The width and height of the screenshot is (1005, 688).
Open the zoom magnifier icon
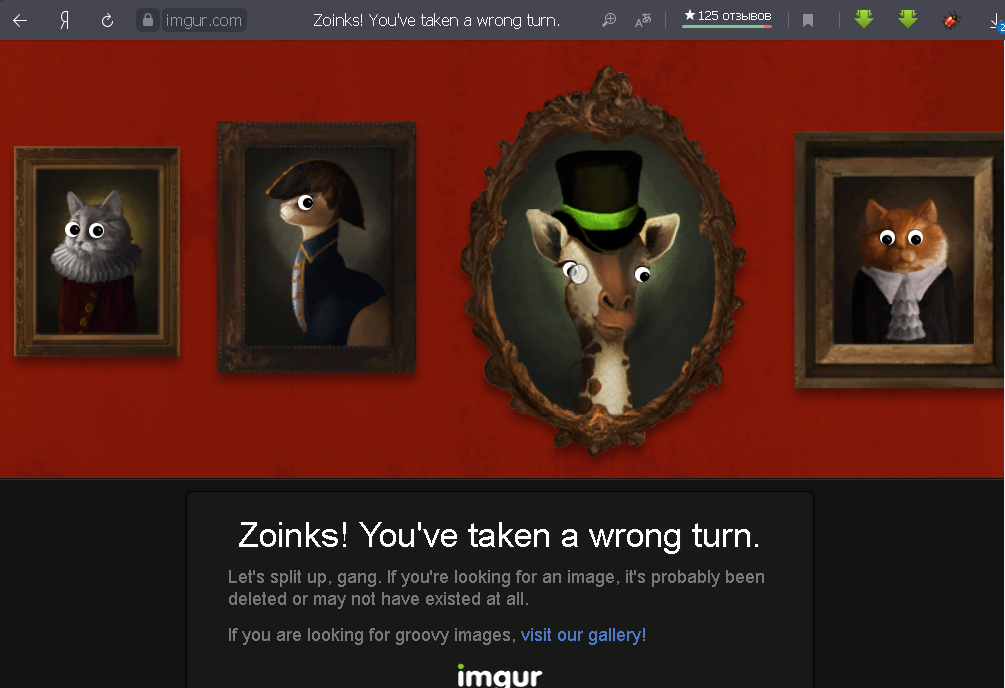point(609,20)
